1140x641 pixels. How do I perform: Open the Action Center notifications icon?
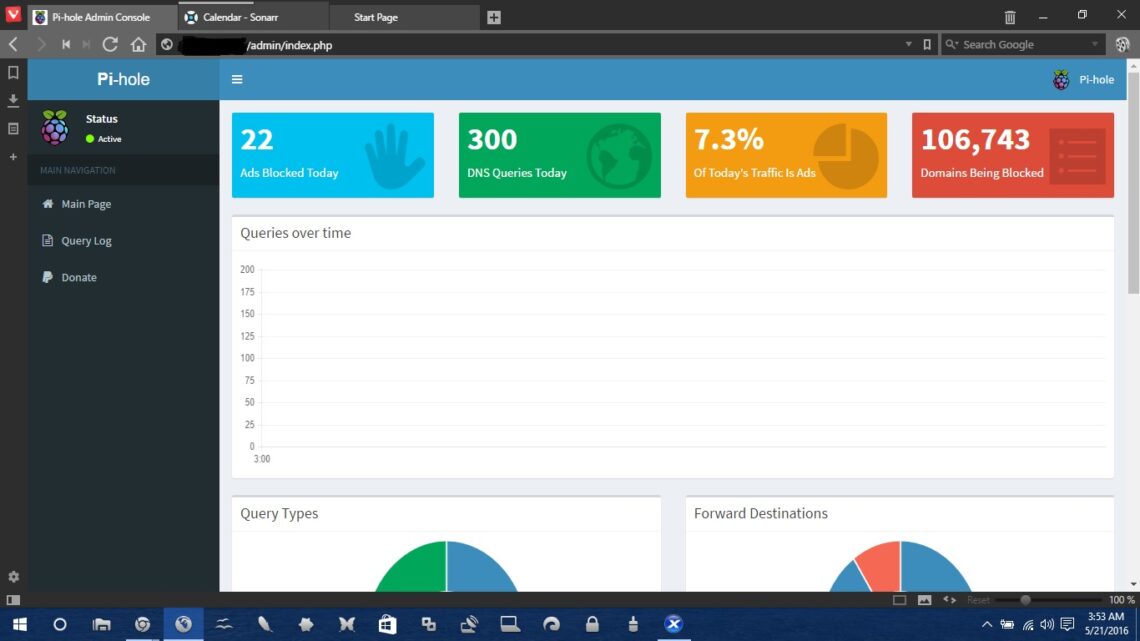click(x=1067, y=624)
